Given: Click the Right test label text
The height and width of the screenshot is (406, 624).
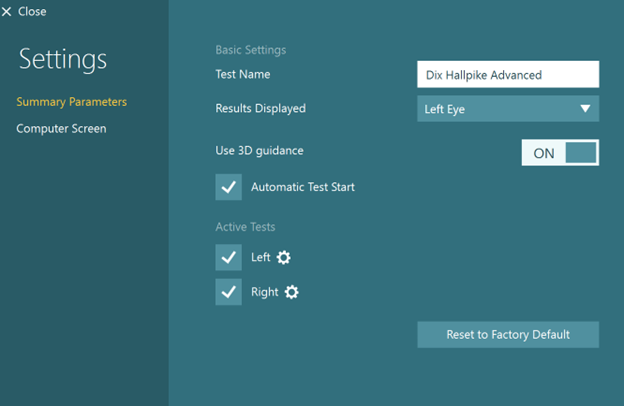Looking at the screenshot, I should point(264,292).
